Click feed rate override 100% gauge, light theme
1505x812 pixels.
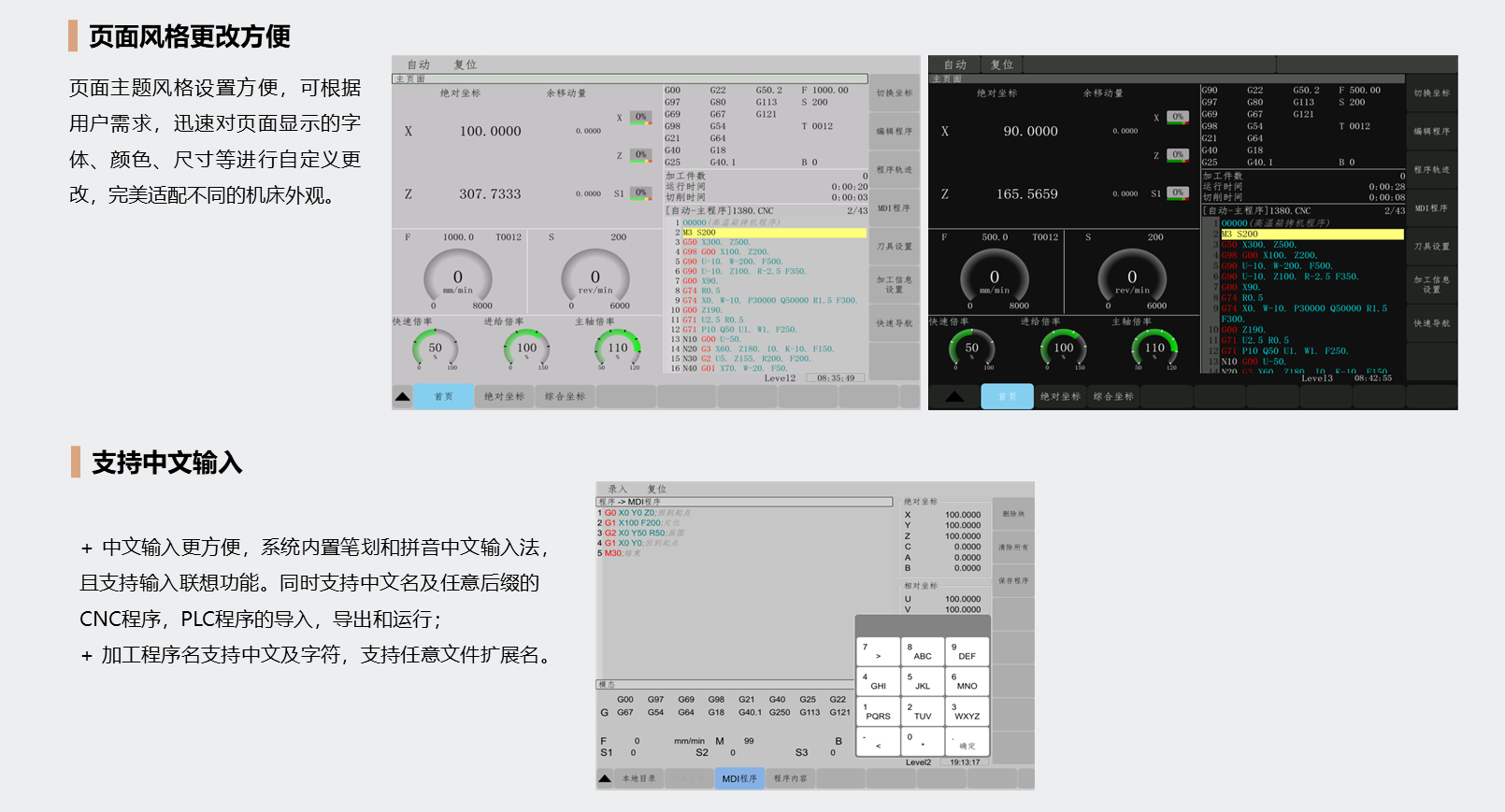(x=527, y=349)
